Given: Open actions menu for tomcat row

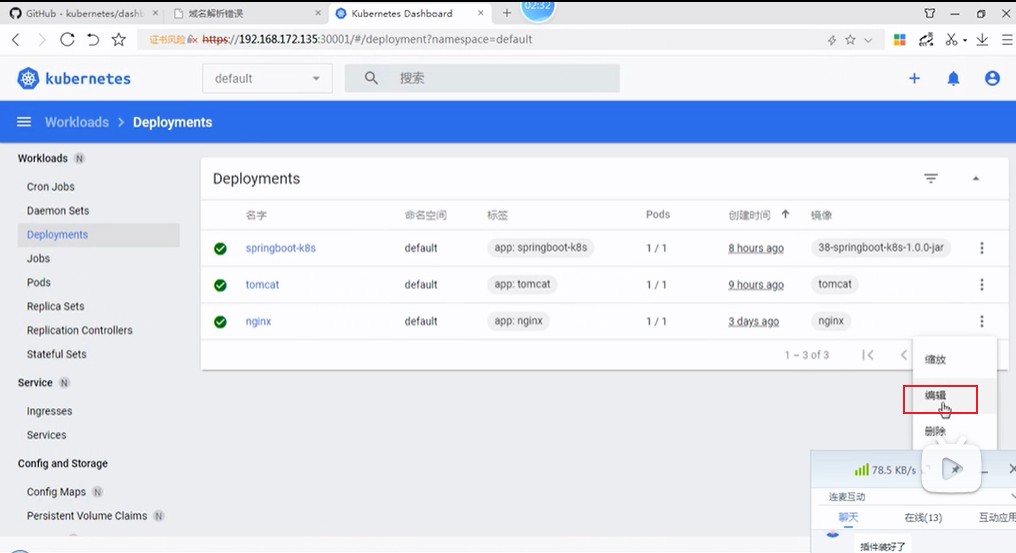Looking at the screenshot, I should click(x=982, y=285).
